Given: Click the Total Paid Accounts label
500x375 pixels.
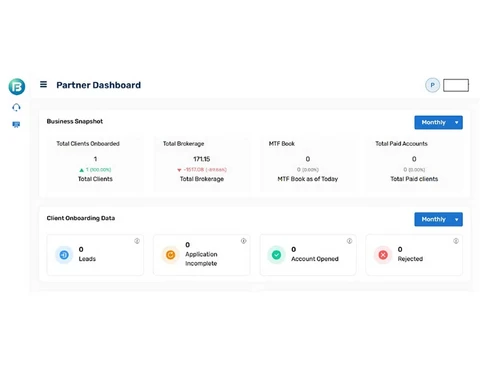Looking at the screenshot, I should coord(401,144).
